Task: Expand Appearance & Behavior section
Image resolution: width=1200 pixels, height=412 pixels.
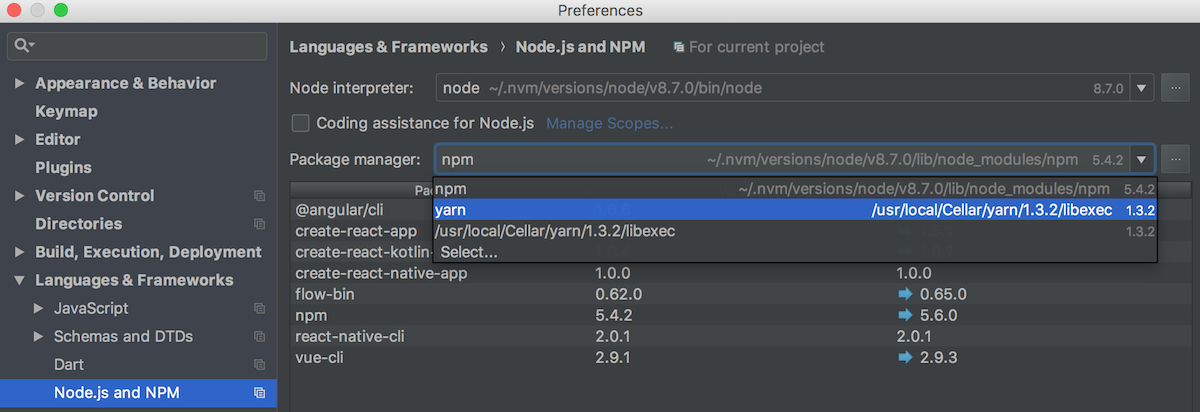Action: 20,83
